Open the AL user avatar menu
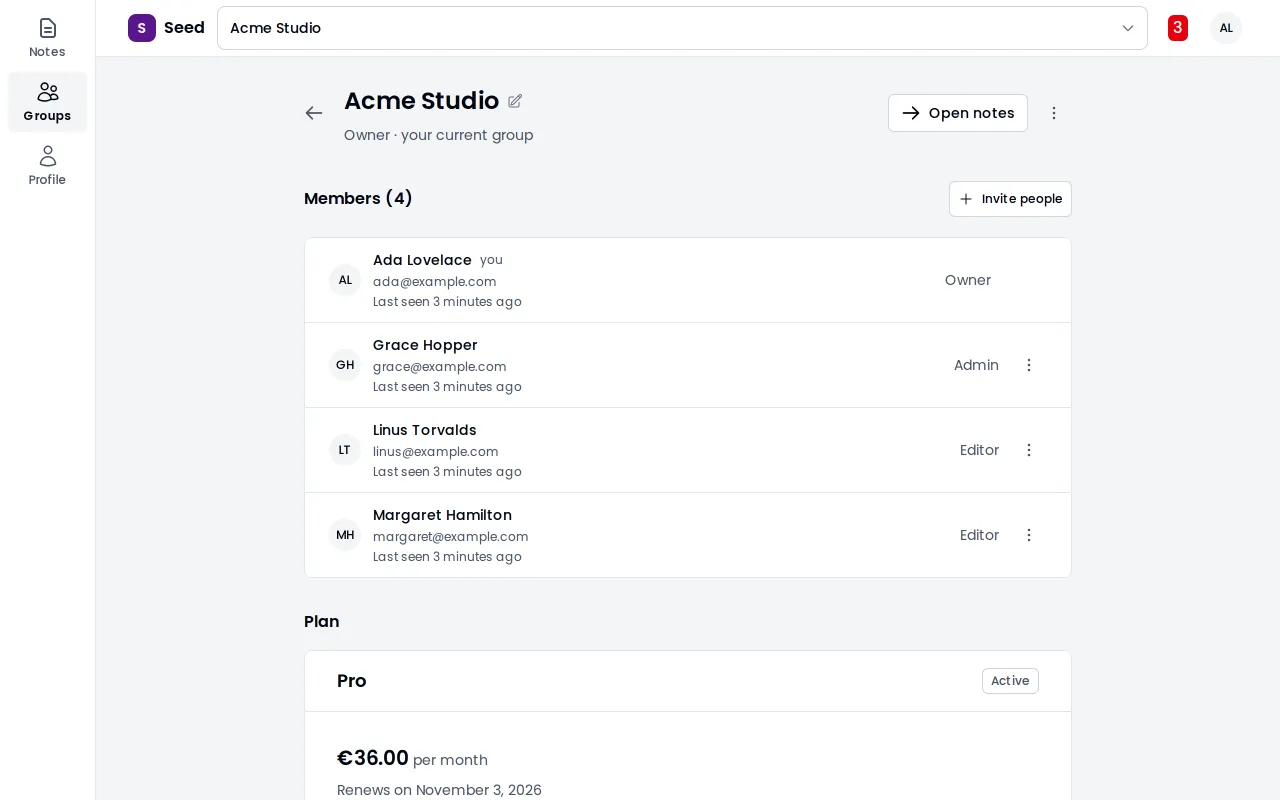Screen dimensions: 1280x800 (x=1226, y=28)
